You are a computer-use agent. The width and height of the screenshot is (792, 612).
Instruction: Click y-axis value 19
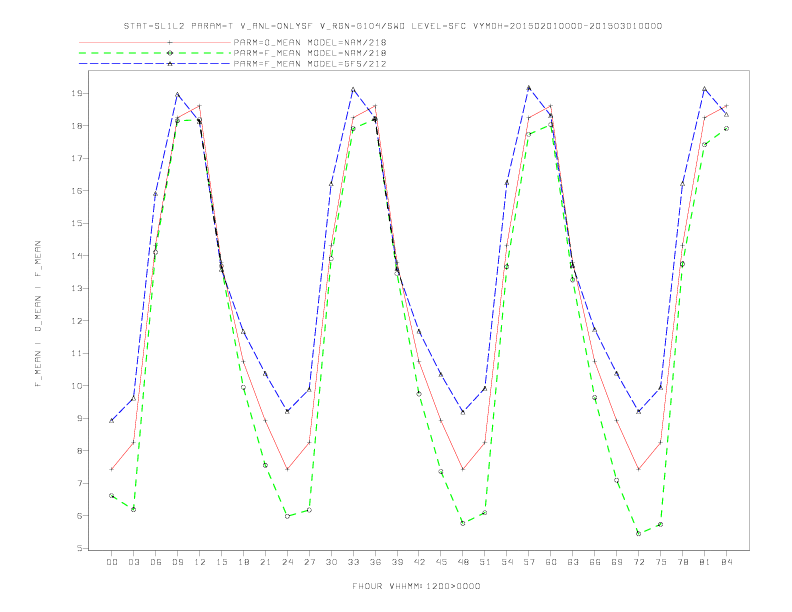pos(77,93)
